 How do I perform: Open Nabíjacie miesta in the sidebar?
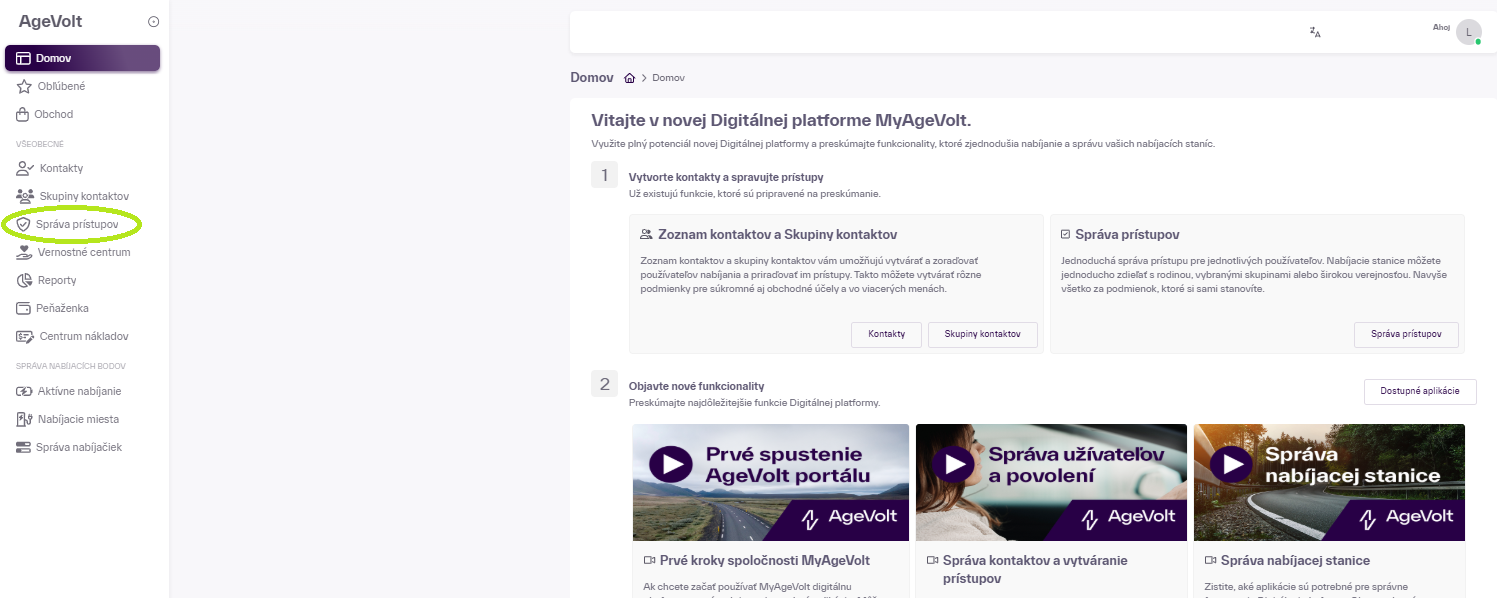pos(82,419)
